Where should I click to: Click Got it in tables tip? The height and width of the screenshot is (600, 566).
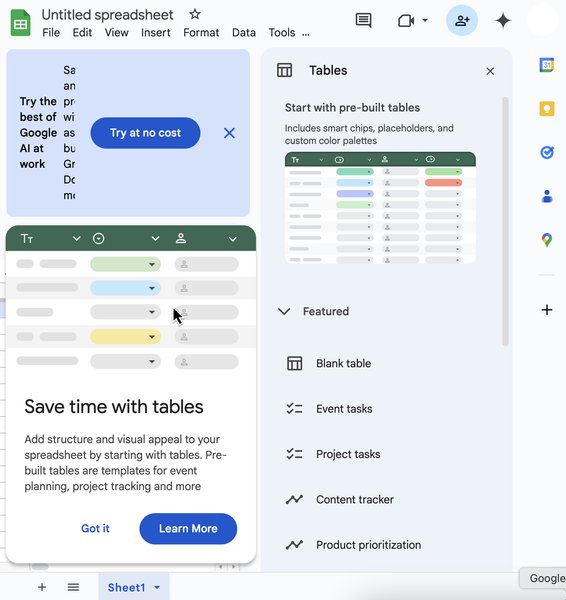pos(95,528)
